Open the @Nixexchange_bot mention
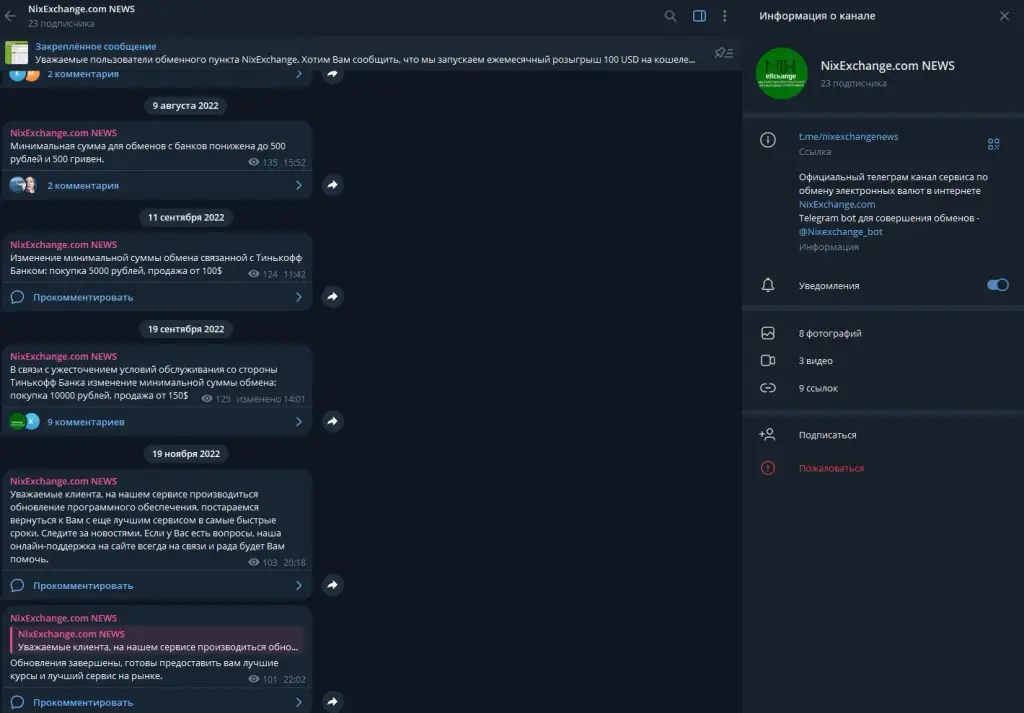This screenshot has width=1024, height=713. coord(840,232)
